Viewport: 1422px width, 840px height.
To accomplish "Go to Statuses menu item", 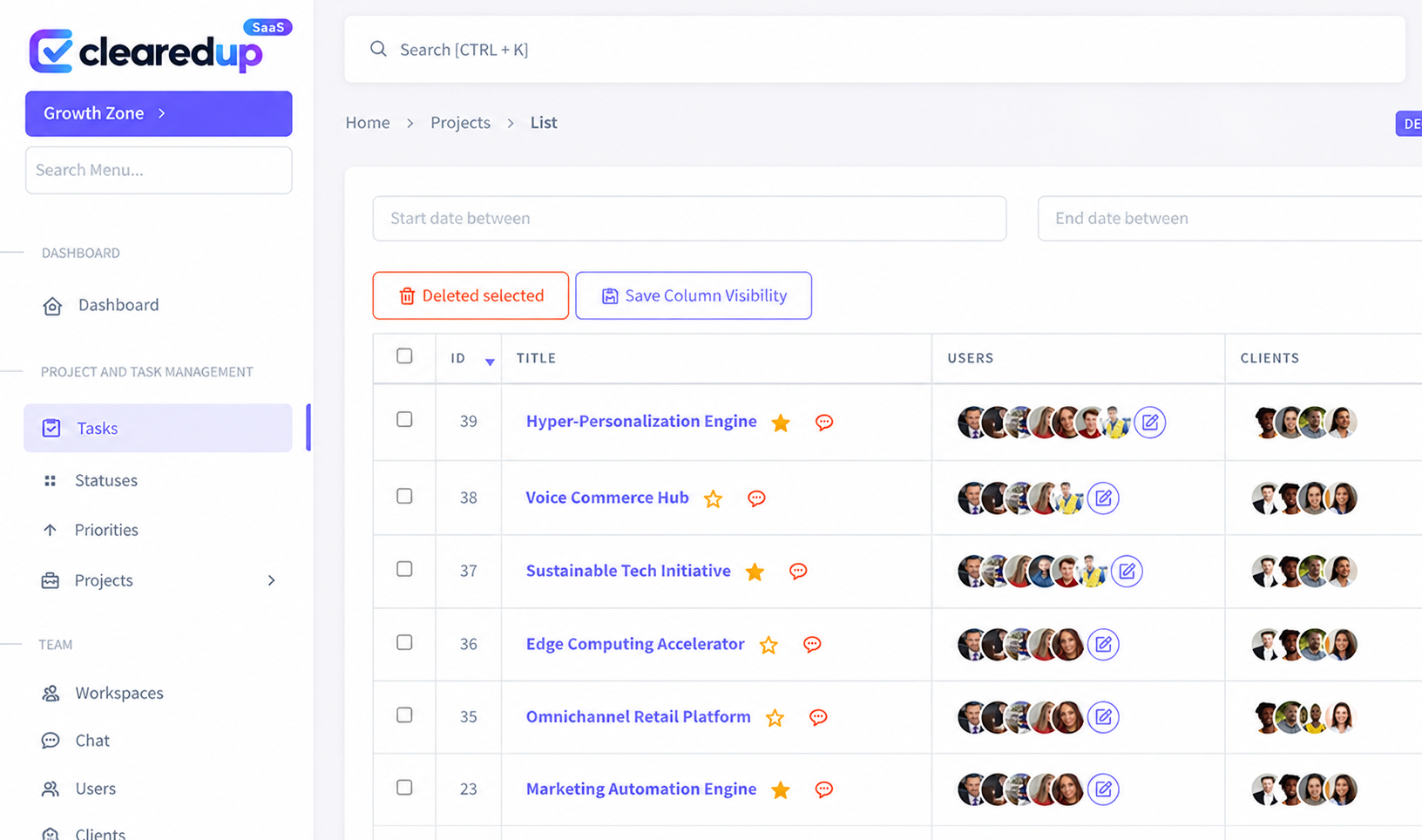I will 105,480.
